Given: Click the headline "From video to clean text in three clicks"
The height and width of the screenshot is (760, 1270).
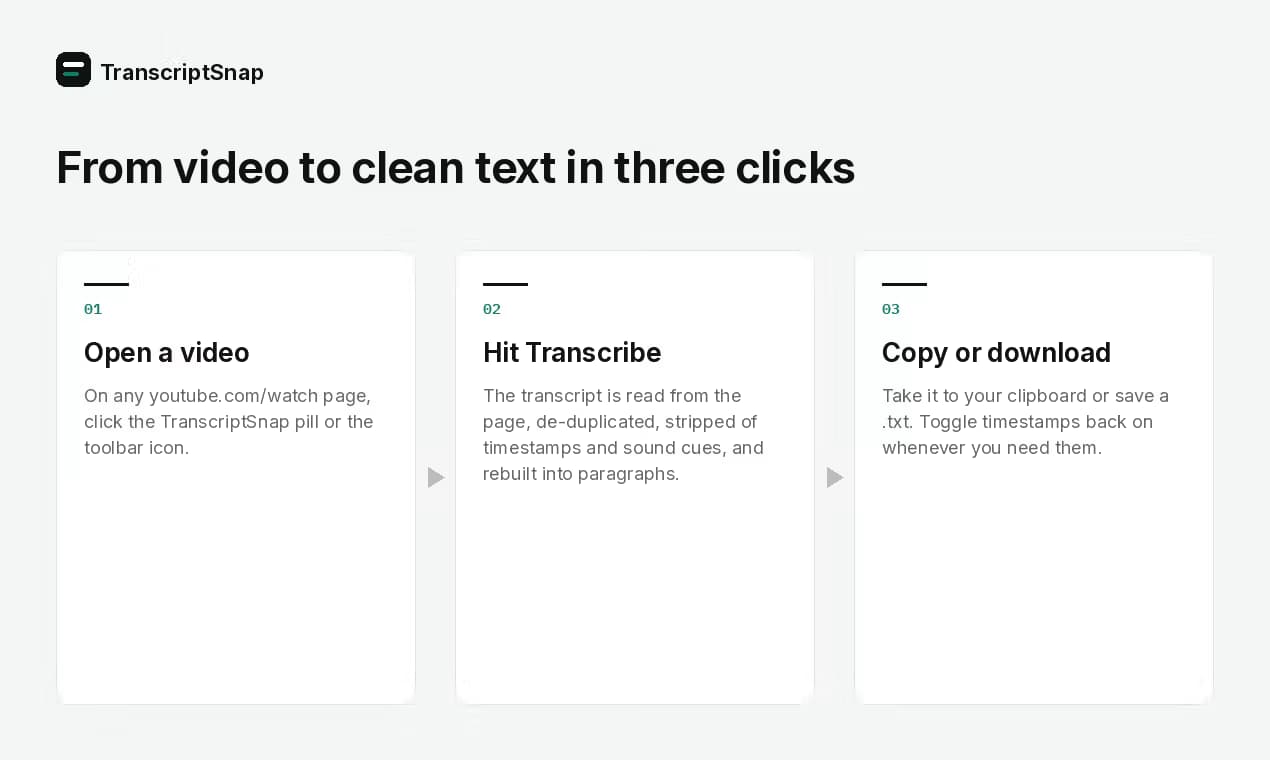Looking at the screenshot, I should pyautogui.click(x=455, y=167).
